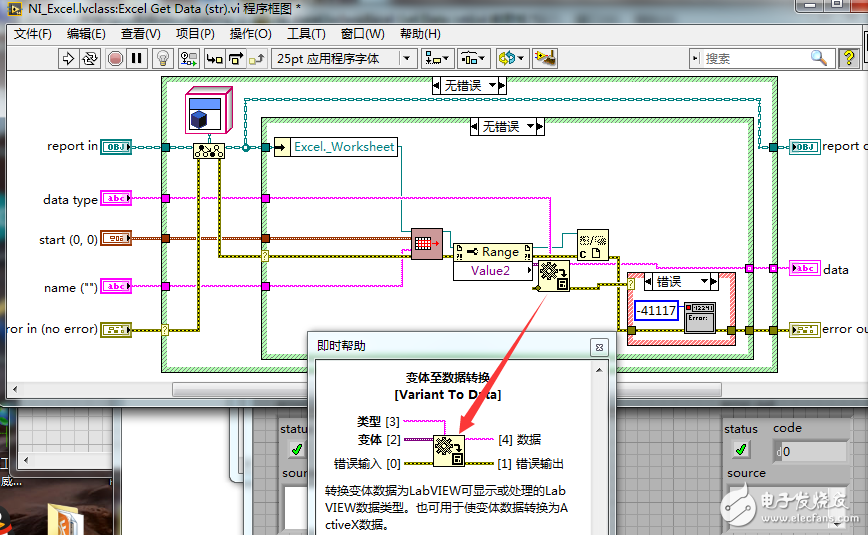Select the data type string terminal

(x=116, y=198)
